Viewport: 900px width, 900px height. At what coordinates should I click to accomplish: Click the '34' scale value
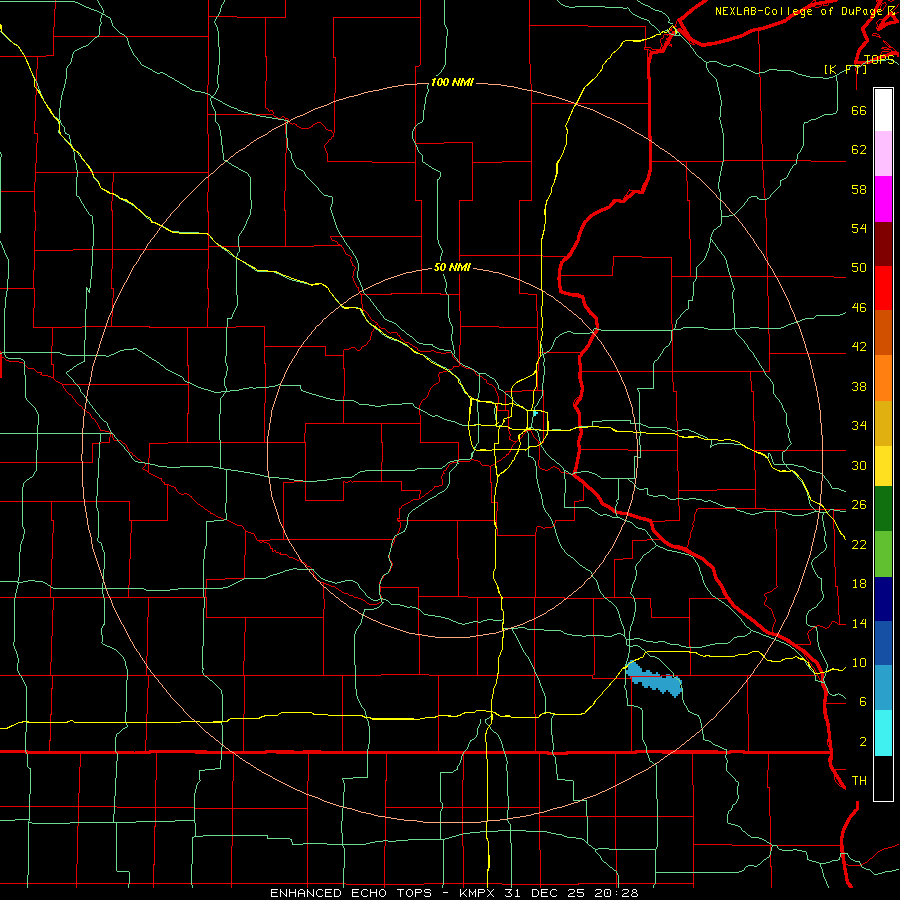[x=859, y=426]
